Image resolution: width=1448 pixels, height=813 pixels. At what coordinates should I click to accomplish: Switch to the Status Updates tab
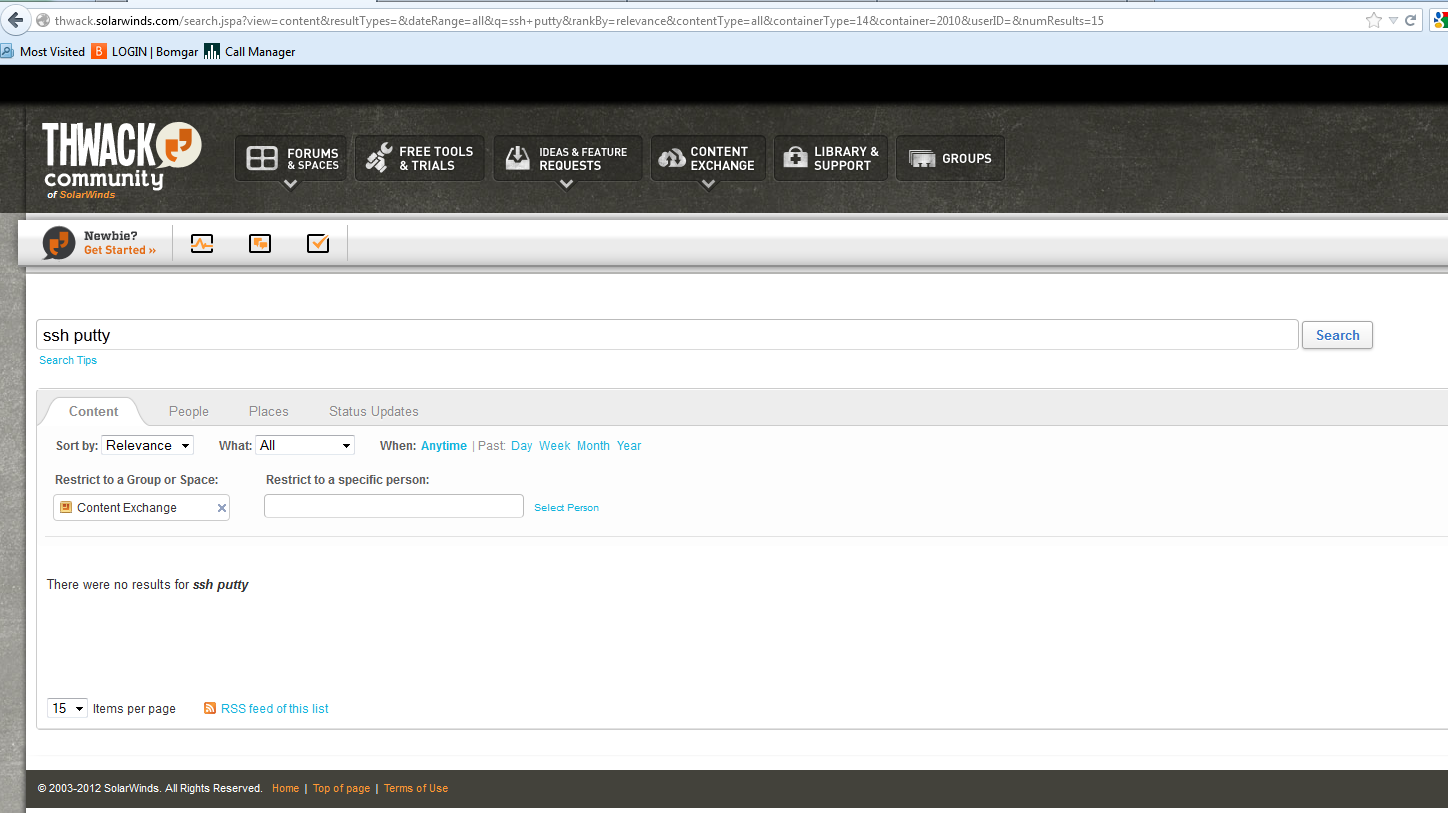[374, 411]
